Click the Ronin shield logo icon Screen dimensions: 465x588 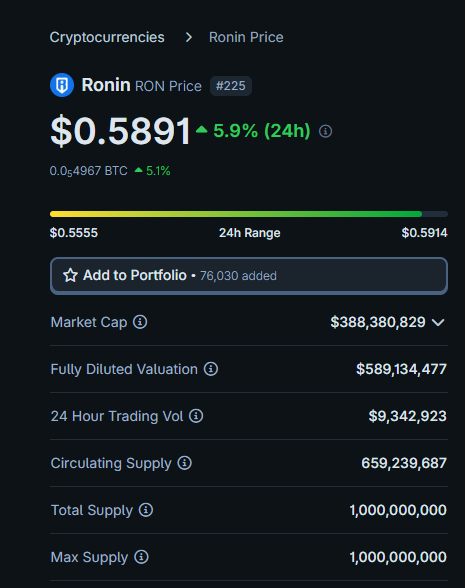pos(62,85)
